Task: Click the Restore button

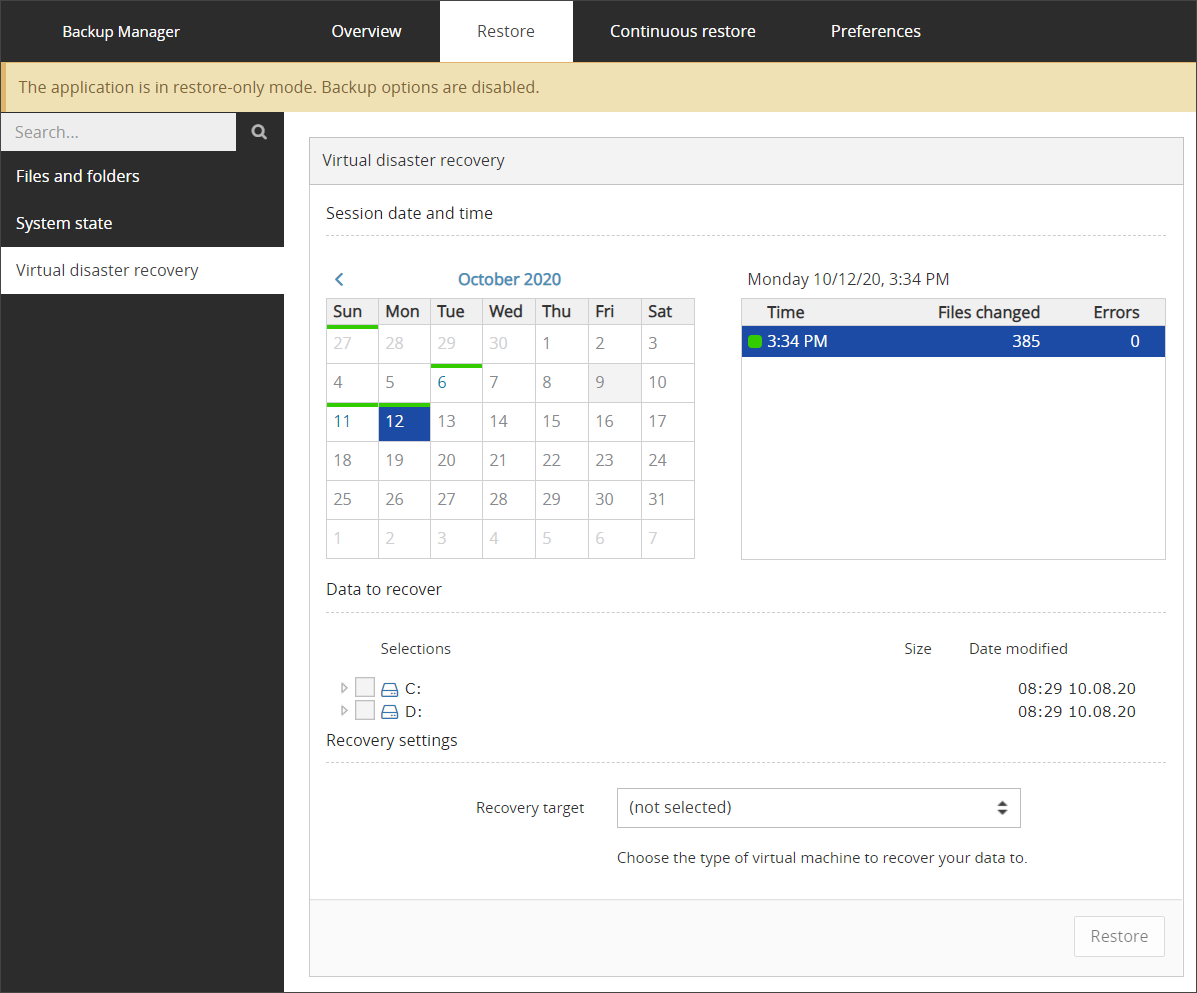Action: 1118,936
